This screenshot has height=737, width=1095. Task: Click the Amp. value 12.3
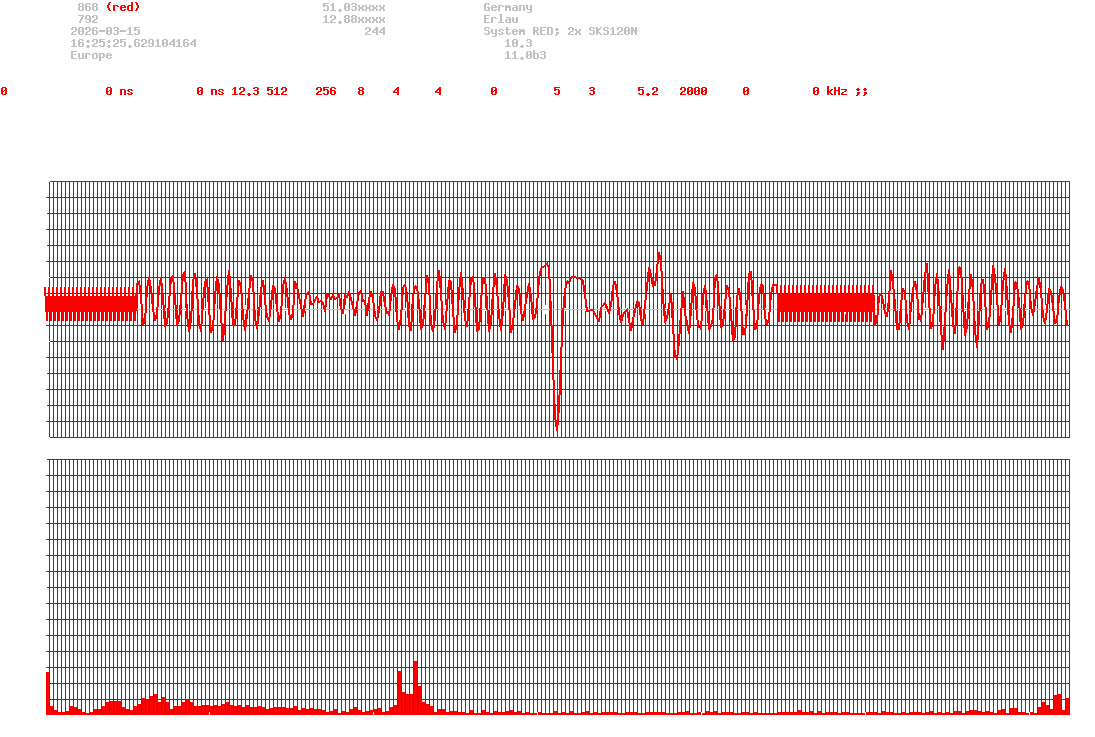pyautogui.click(x=245, y=91)
